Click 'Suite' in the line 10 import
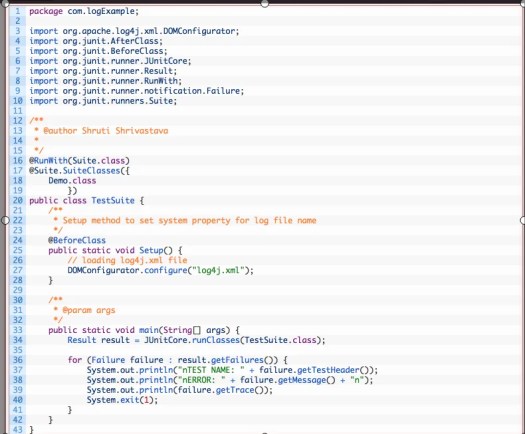Image resolution: width=525 pixels, height=434 pixels. point(161,101)
